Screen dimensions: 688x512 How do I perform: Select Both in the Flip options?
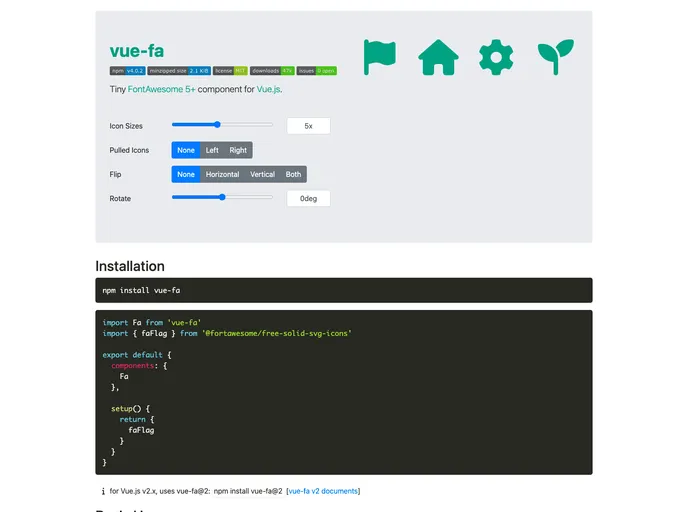[x=293, y=174]
